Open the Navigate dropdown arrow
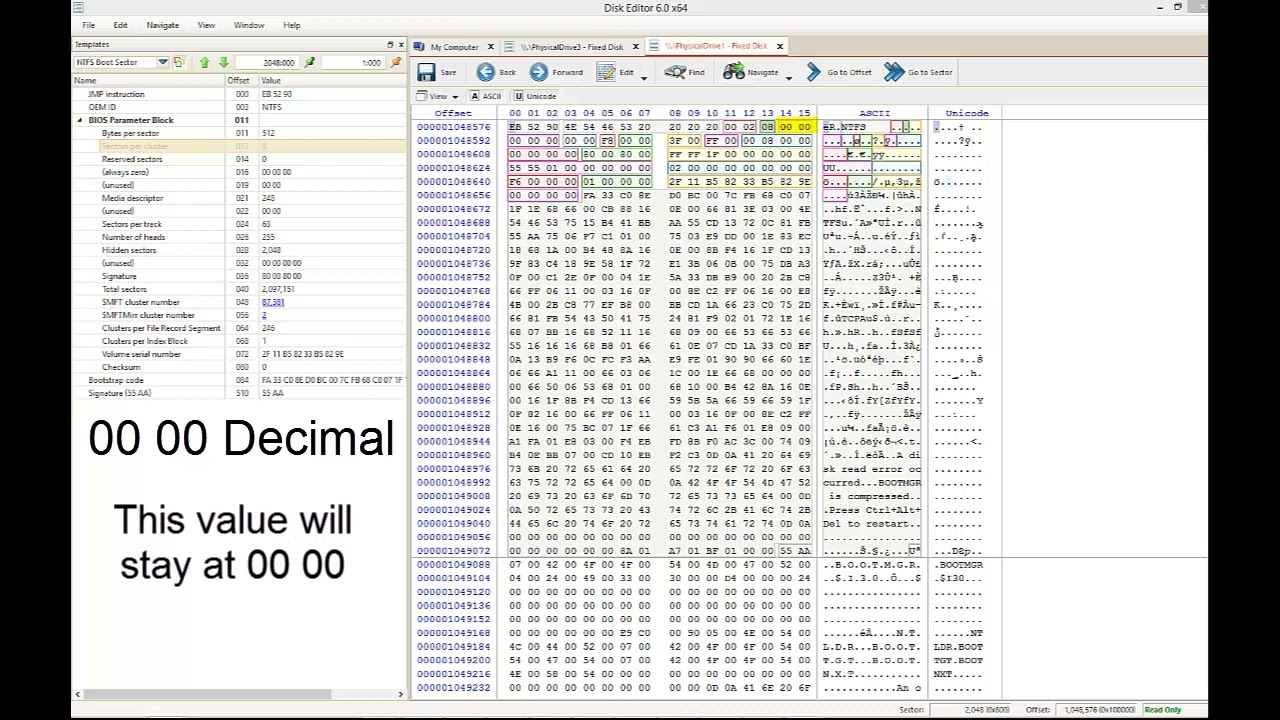 coord(789,77)
